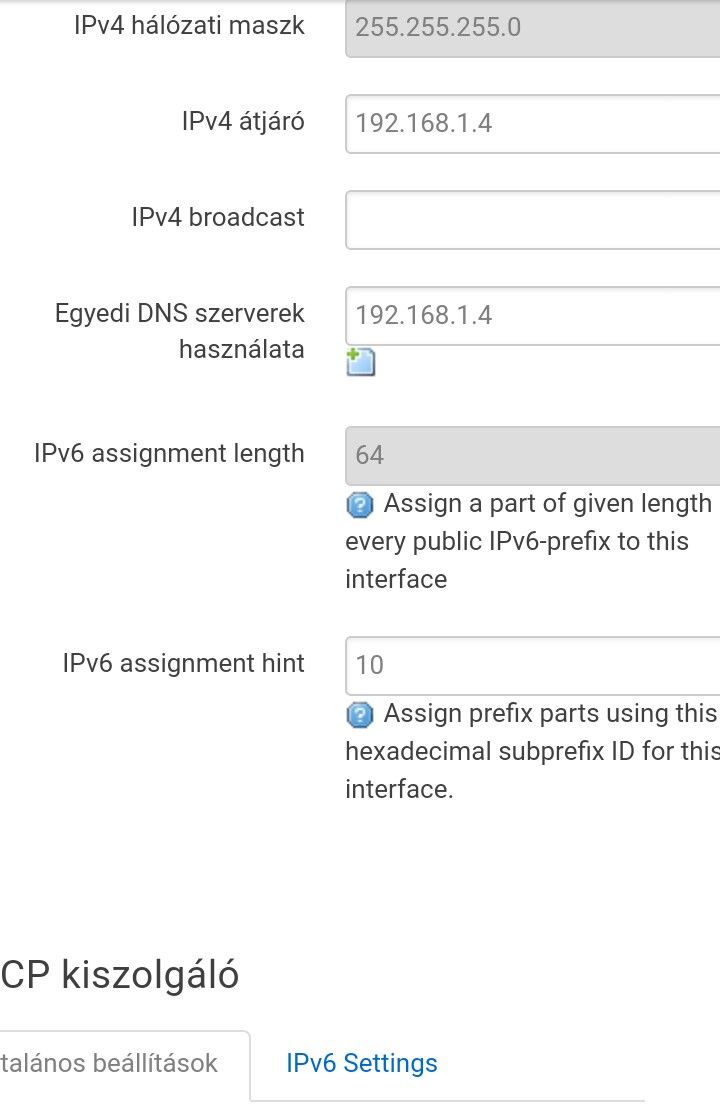Click the IPv6 assignment length label

point(170,453)
